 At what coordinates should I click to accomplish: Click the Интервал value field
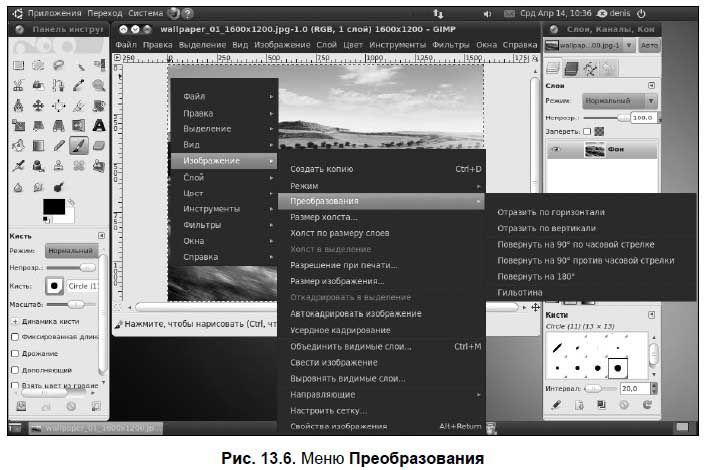click(631, 388)
